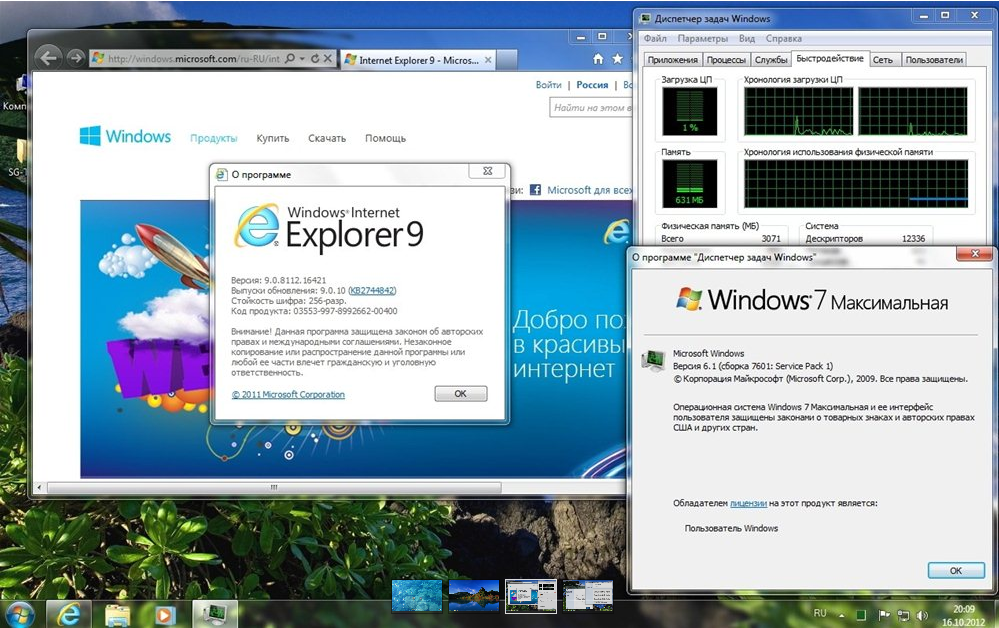Close the IE О программе dialog
This screenshot has width=999, height=628.
488,171
